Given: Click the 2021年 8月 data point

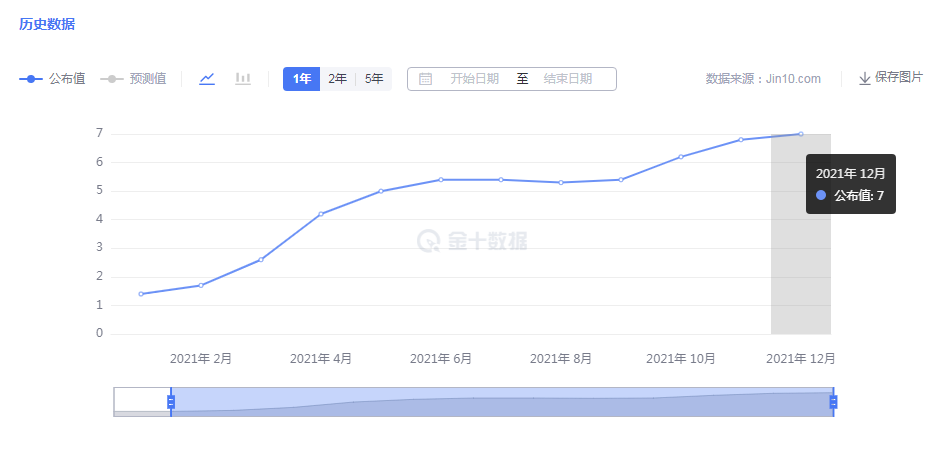Looking at the screenshot, I should 561,182.
